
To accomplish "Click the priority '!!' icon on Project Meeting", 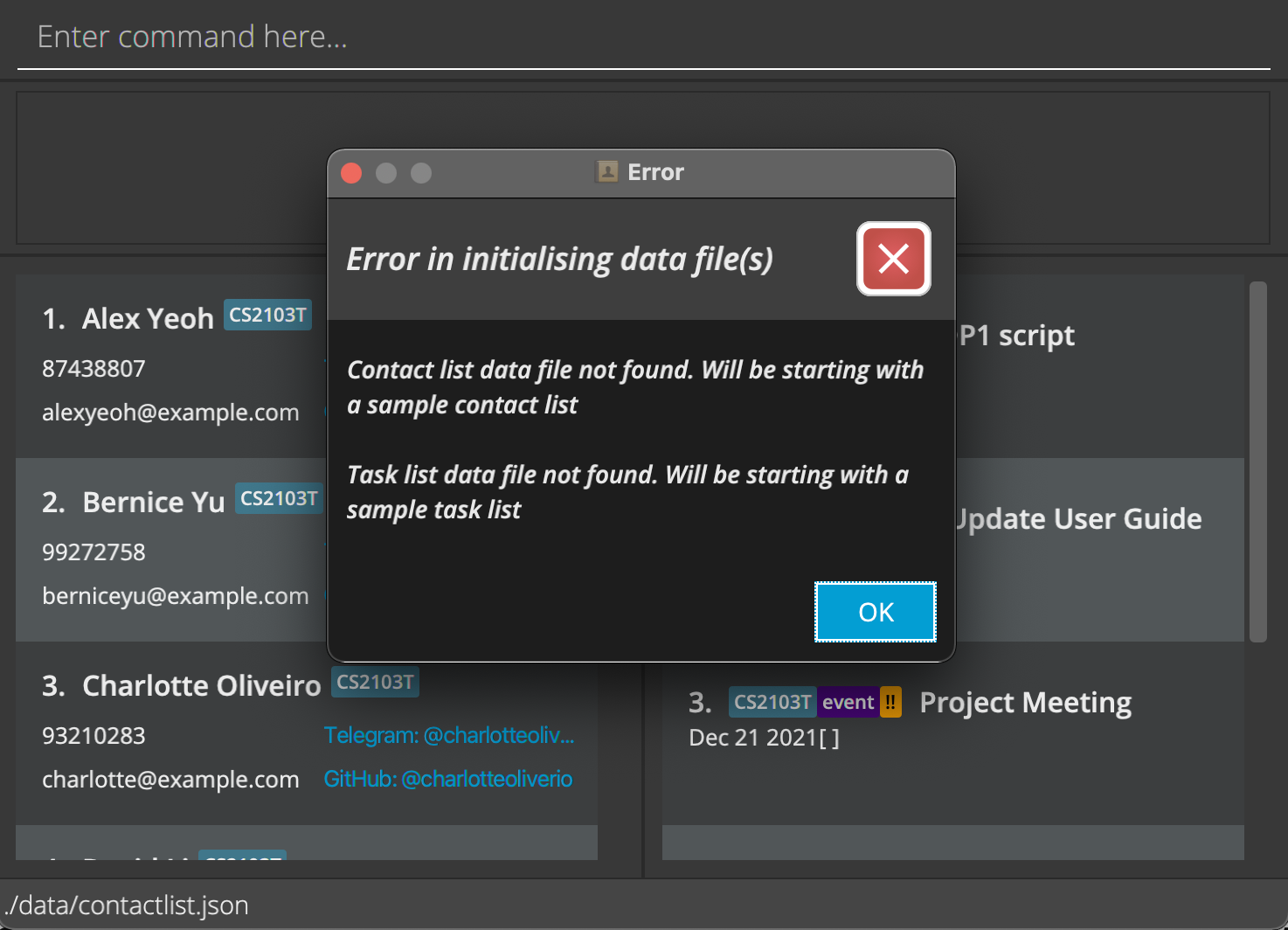I will (x=890, y=702).
